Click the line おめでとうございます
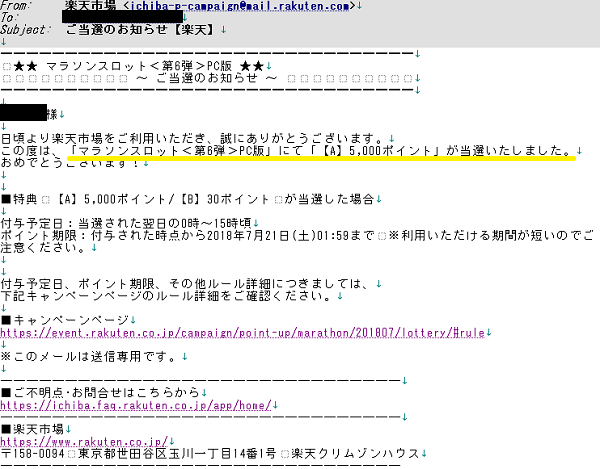 pyautogui.click(x=70, y=163)
